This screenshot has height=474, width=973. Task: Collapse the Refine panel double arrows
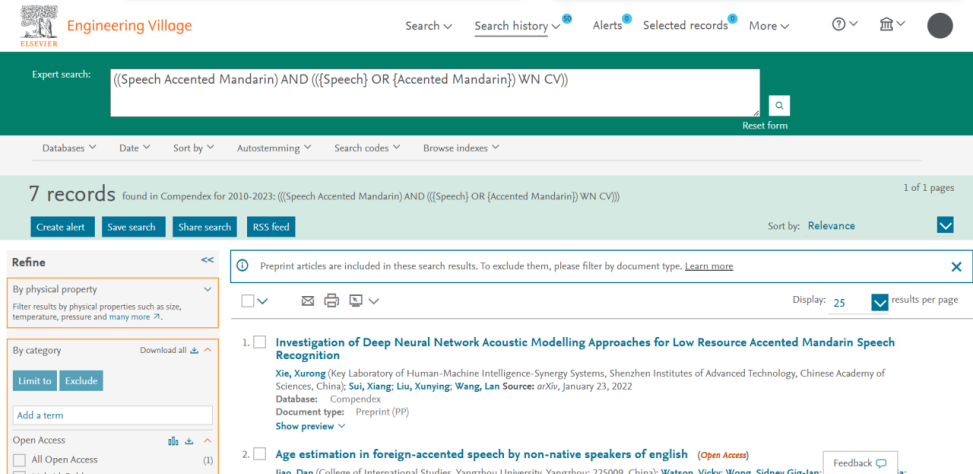pos(207,260)
